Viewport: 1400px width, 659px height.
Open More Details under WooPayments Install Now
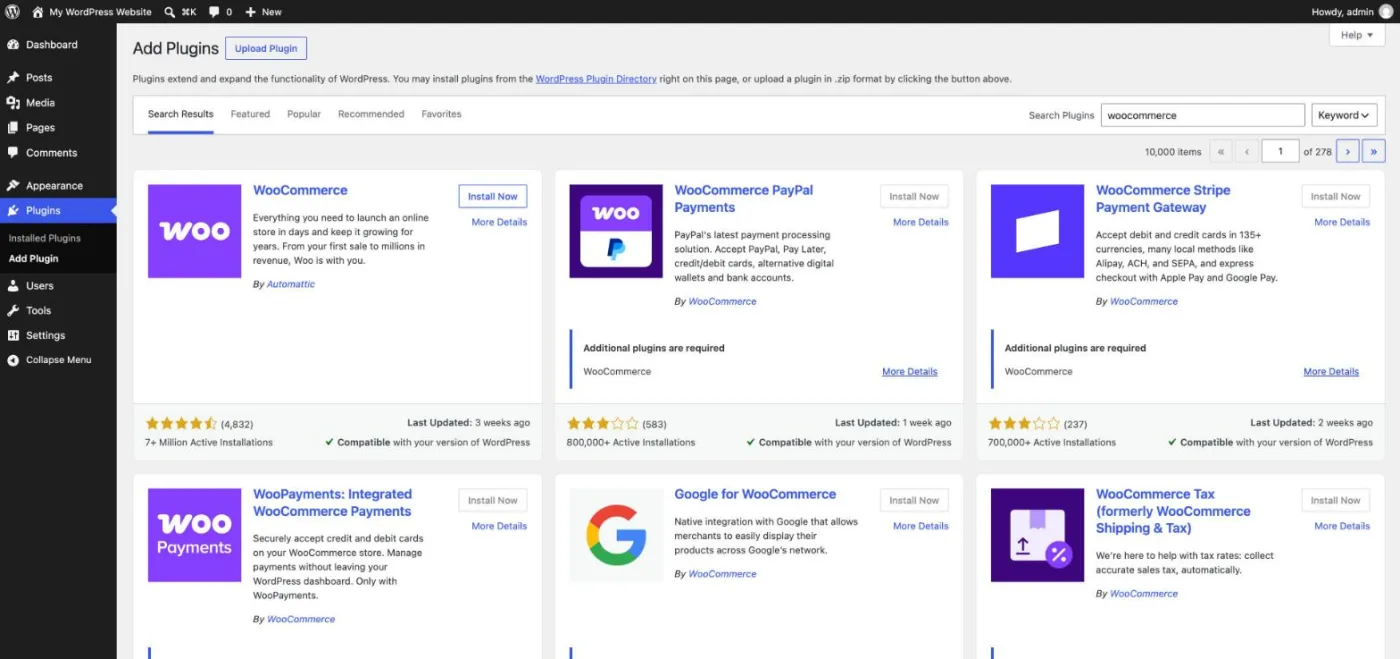click(499, 526)
